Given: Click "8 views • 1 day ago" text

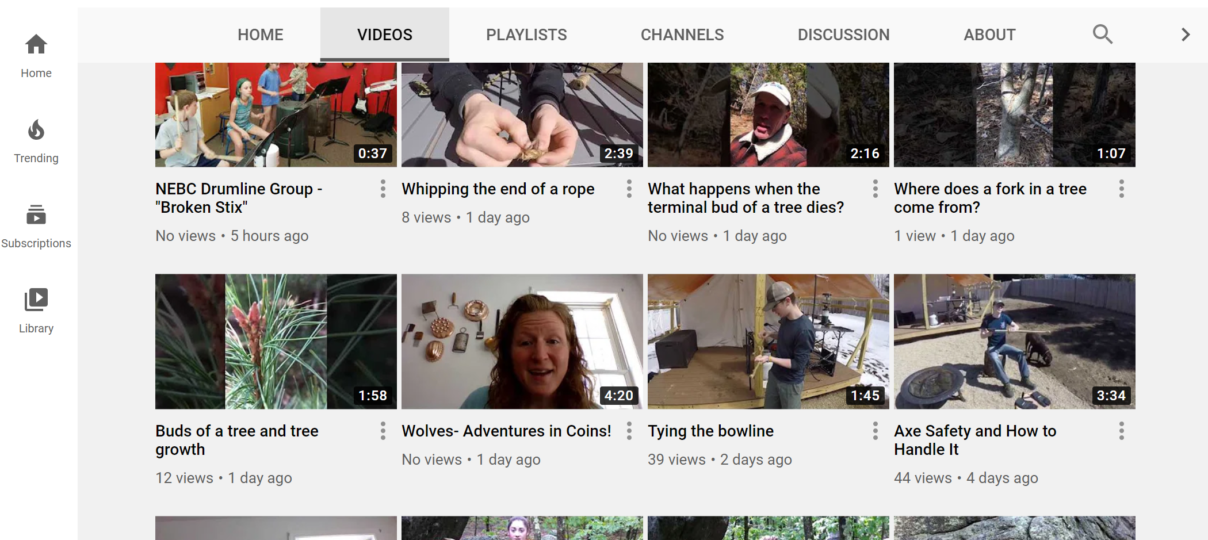Looking at the screenshot, I should (466, 217).
